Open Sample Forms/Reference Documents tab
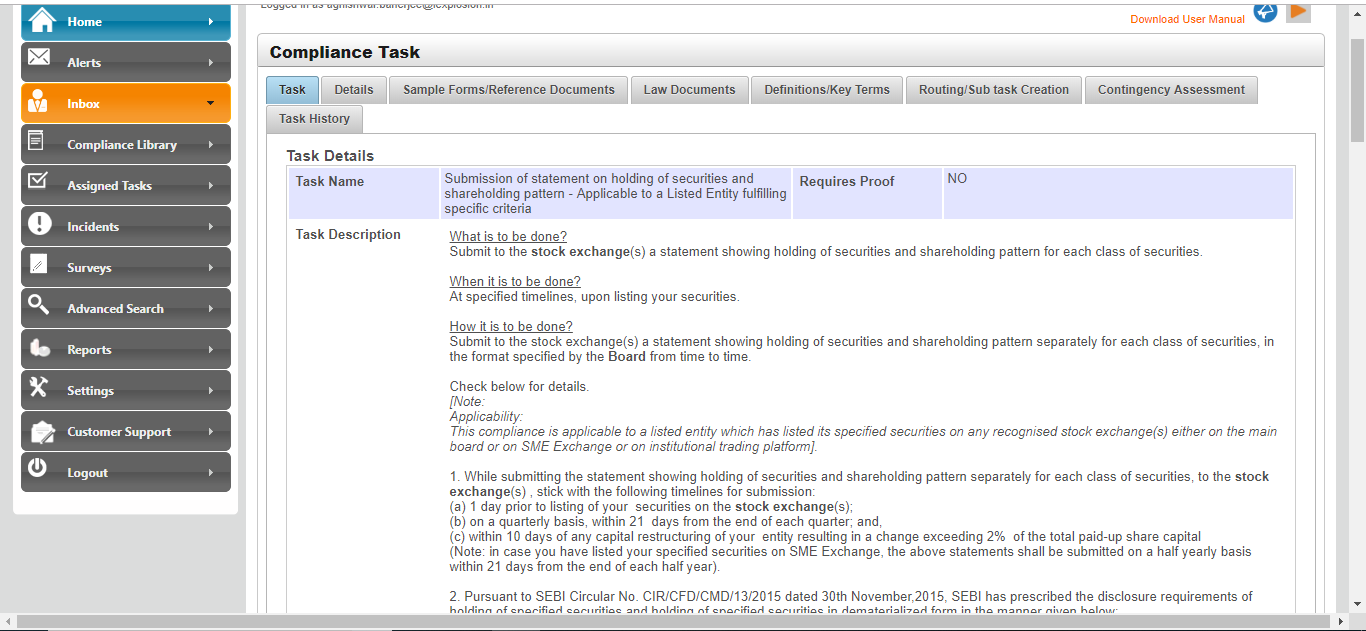The image size is (1366, 631). [509, 89]
